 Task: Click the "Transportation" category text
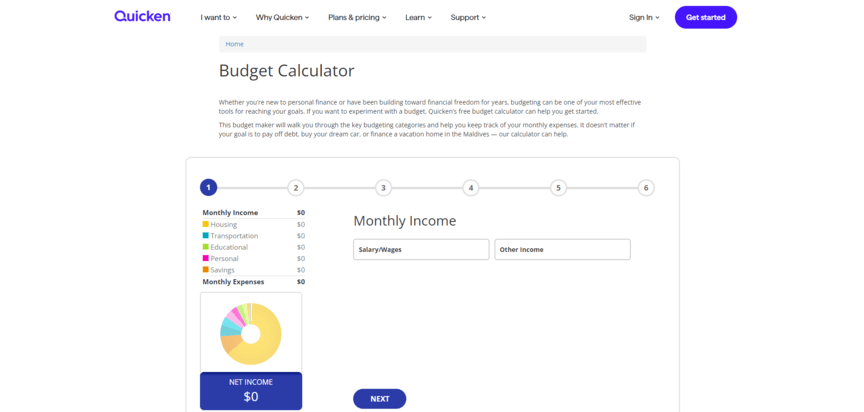[x=234, y=236]
